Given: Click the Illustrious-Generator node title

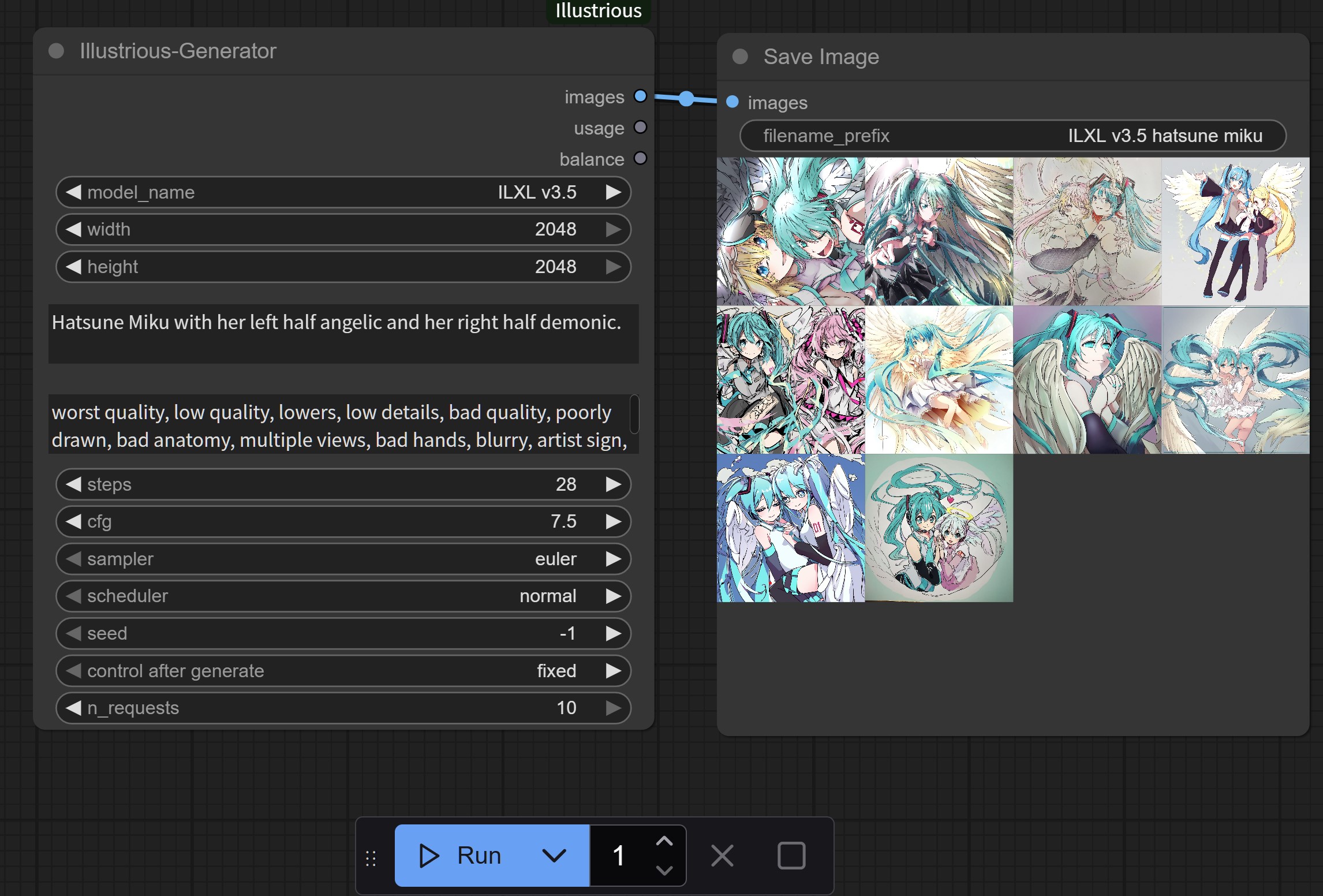Looking at the screenshot, I should 178,51.
